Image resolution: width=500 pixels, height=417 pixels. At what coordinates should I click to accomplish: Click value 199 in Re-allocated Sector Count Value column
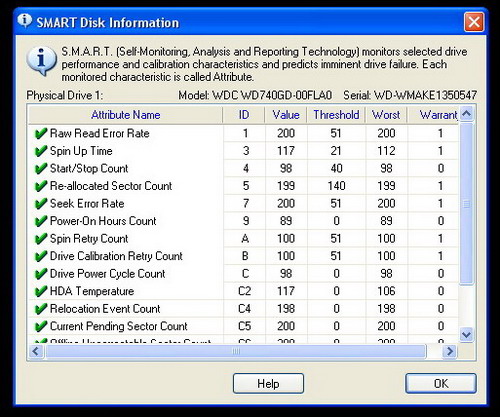(x=286, y=186)
